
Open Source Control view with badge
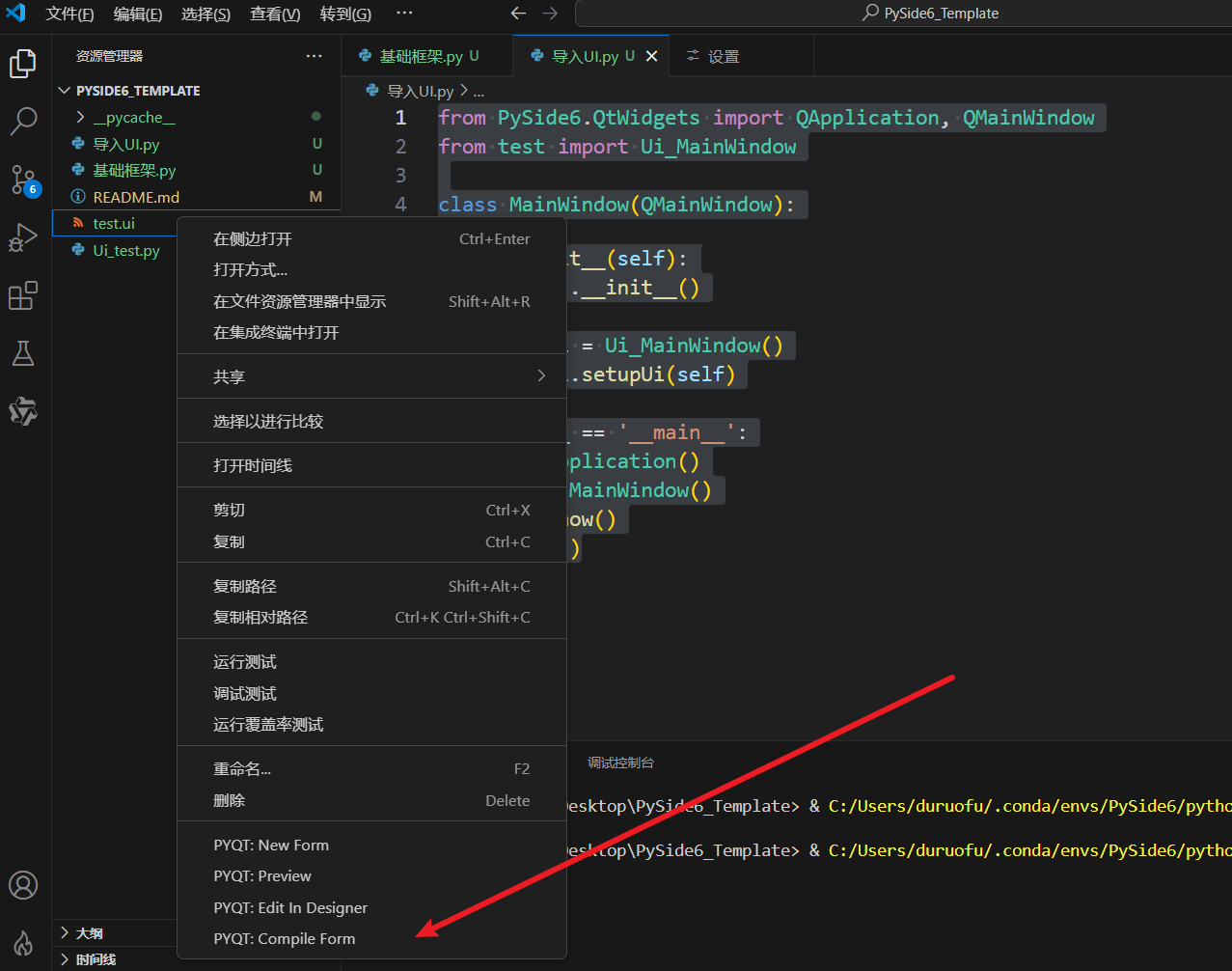pos(23,180)
